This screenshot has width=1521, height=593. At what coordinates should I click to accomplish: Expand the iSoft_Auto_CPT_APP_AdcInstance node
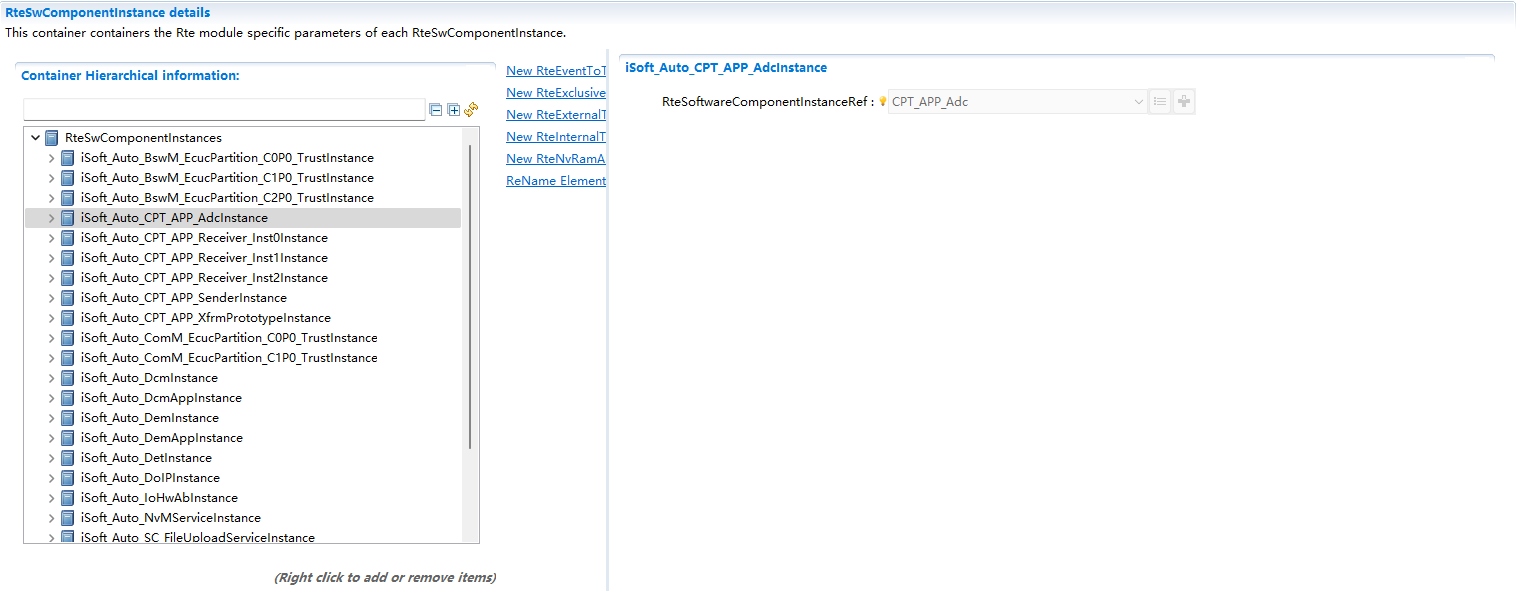pyautogui.click(x=52, y=218)
